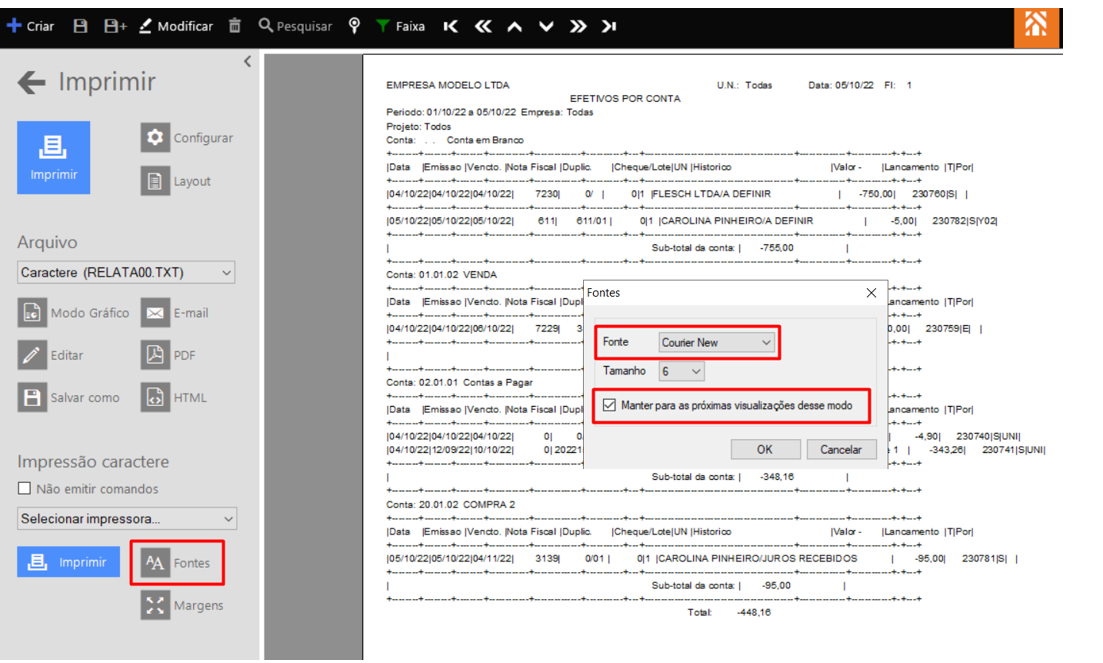The width and height of the screenshot is (1103, 663).
Task: Go to previous record up arrow
Action: 515,27
